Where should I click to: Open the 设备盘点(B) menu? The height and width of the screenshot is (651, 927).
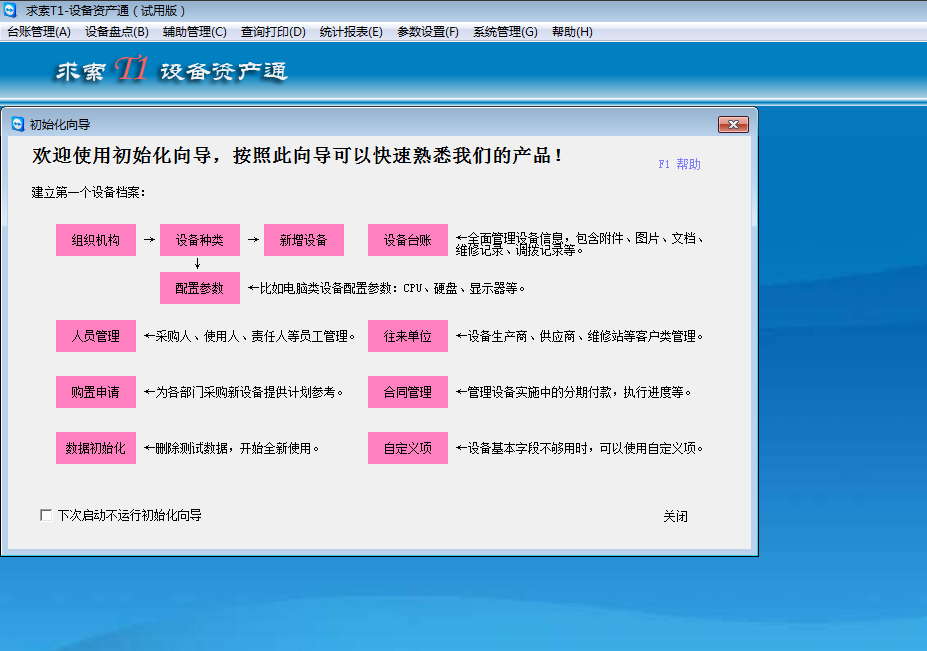point(117,32)
